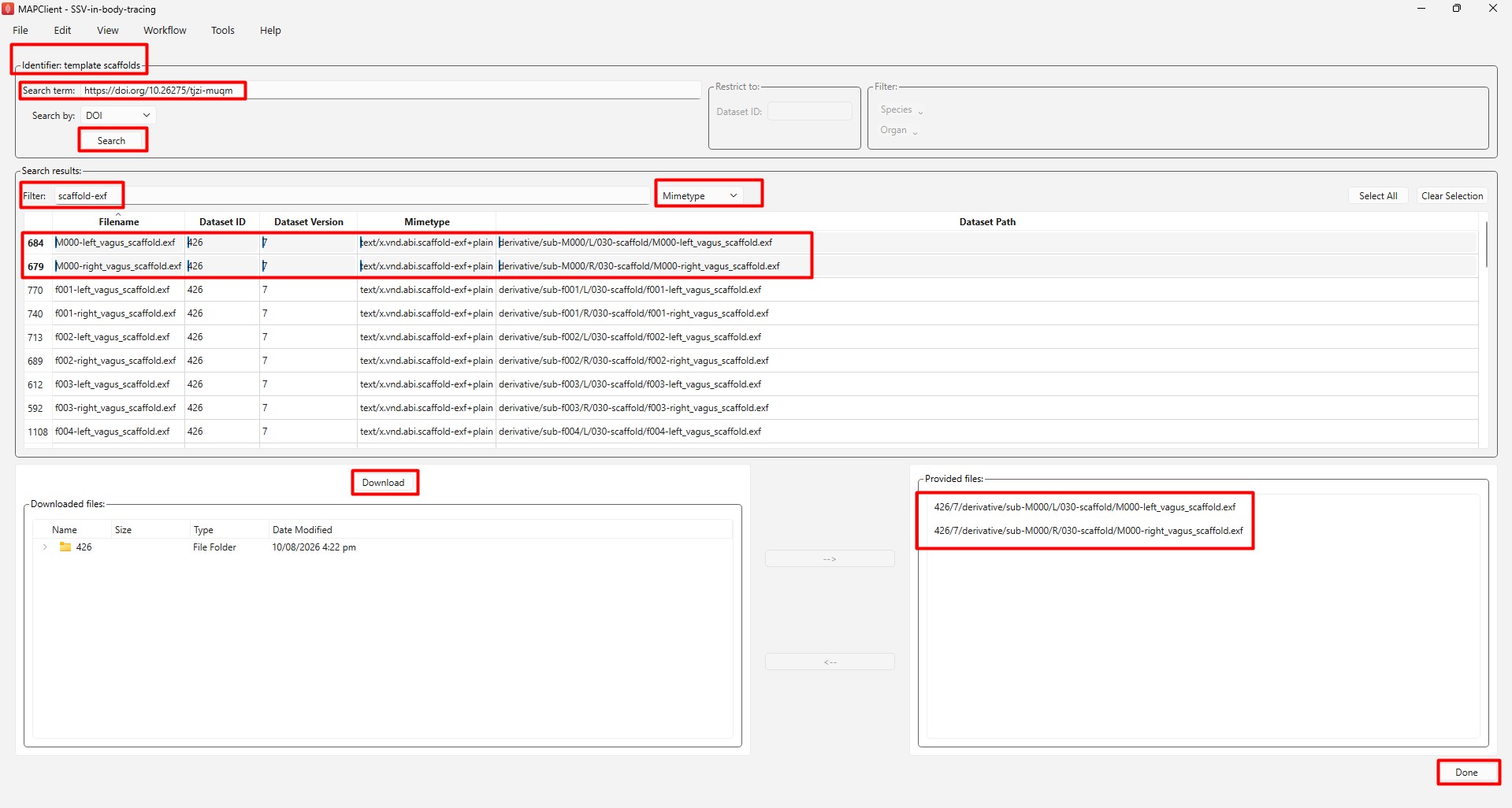Click the Name column in Downloaded files
Image resolution: width=1512 pixels, height=808 pixels.
coord(65,529)
